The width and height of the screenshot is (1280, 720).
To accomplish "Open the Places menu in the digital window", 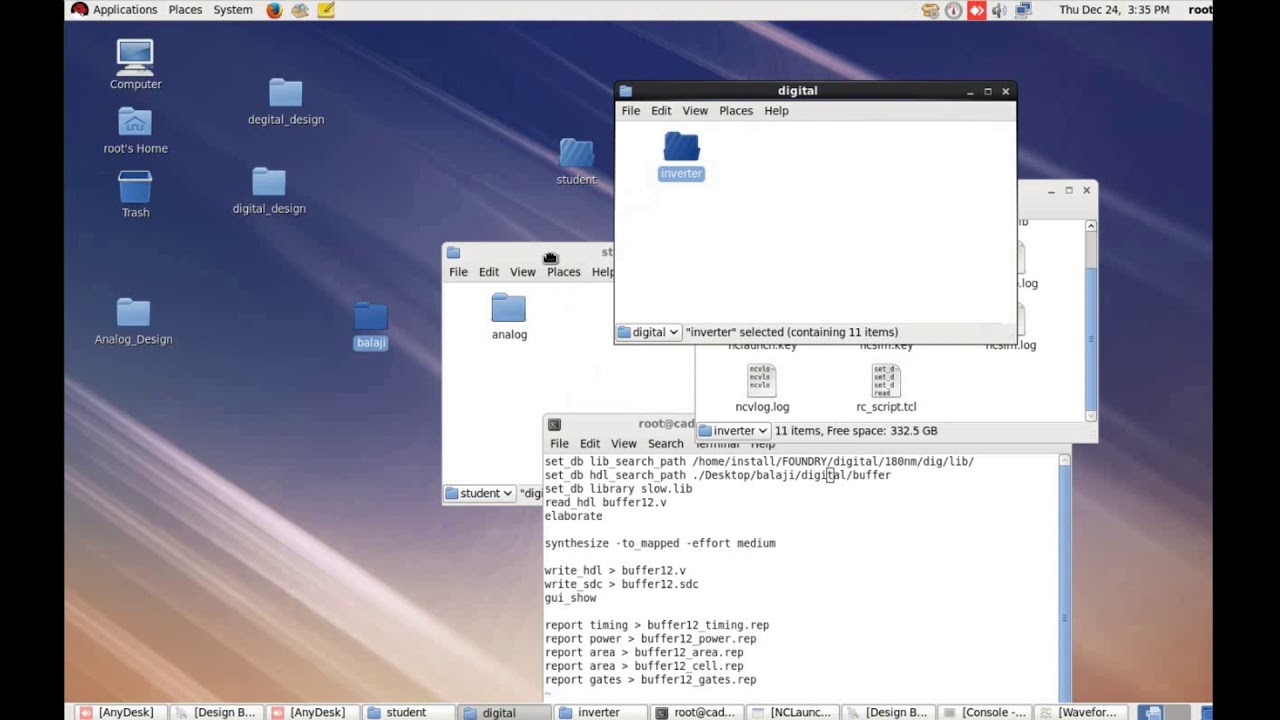I will pyautogui.click(x=736, y=111).
